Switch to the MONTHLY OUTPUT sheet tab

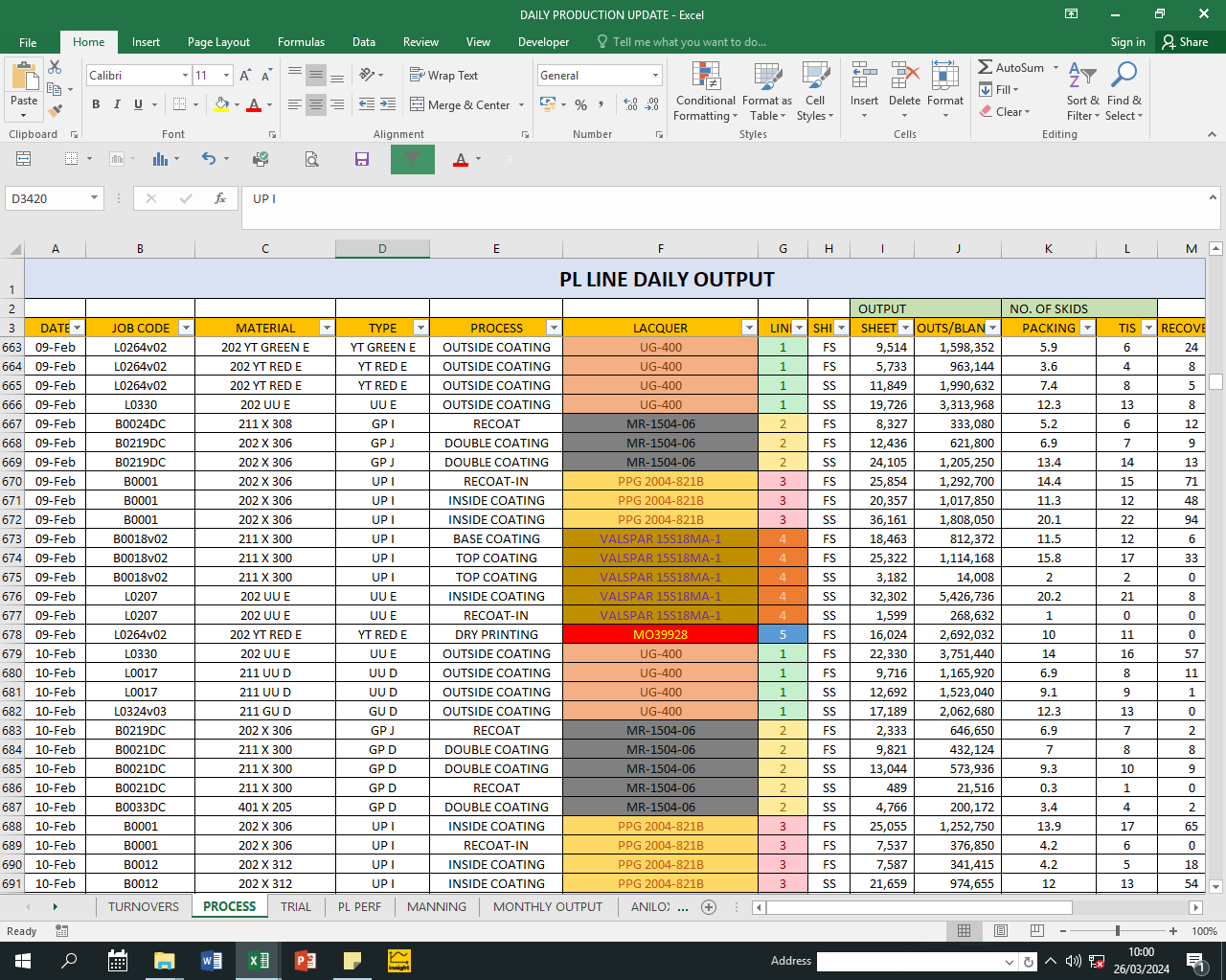point(548,906)
